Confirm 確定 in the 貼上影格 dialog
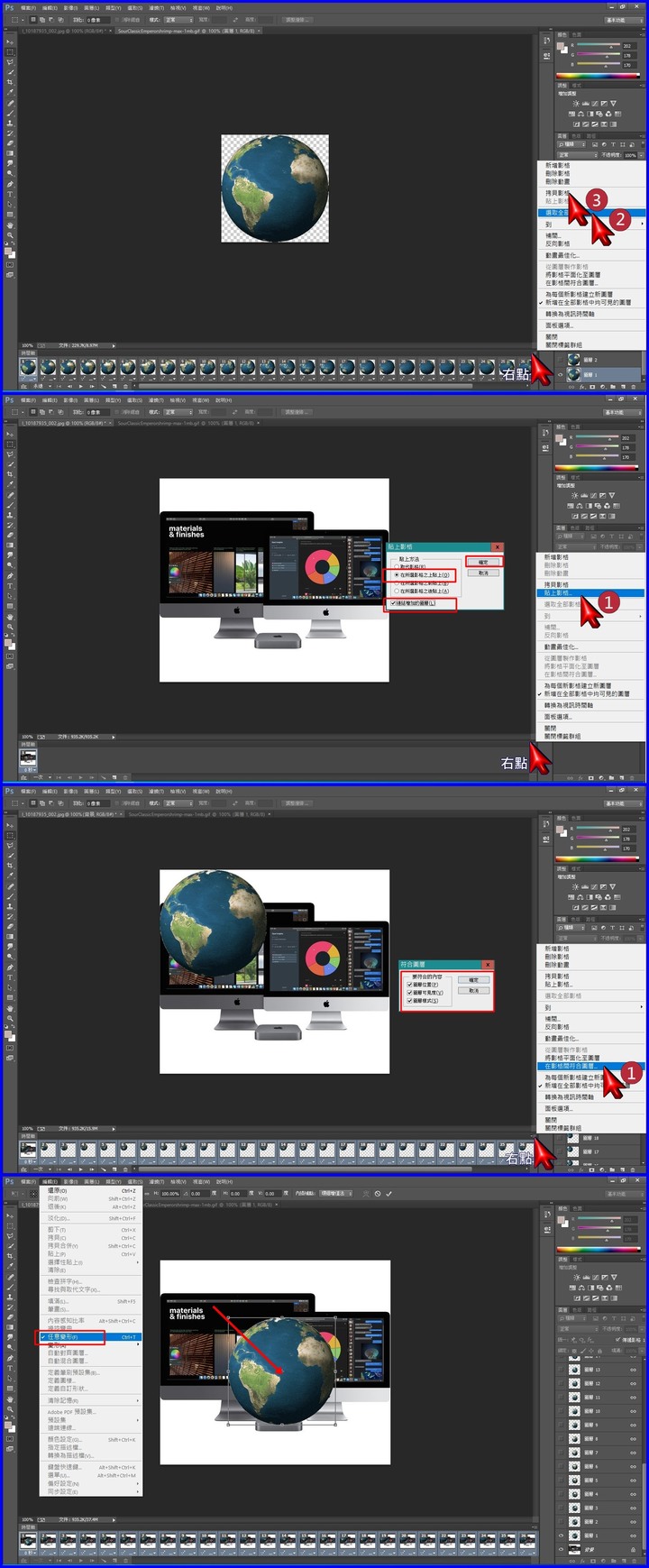The width and height of the screenshot is (649, 1568). click(x=483, y=562)
